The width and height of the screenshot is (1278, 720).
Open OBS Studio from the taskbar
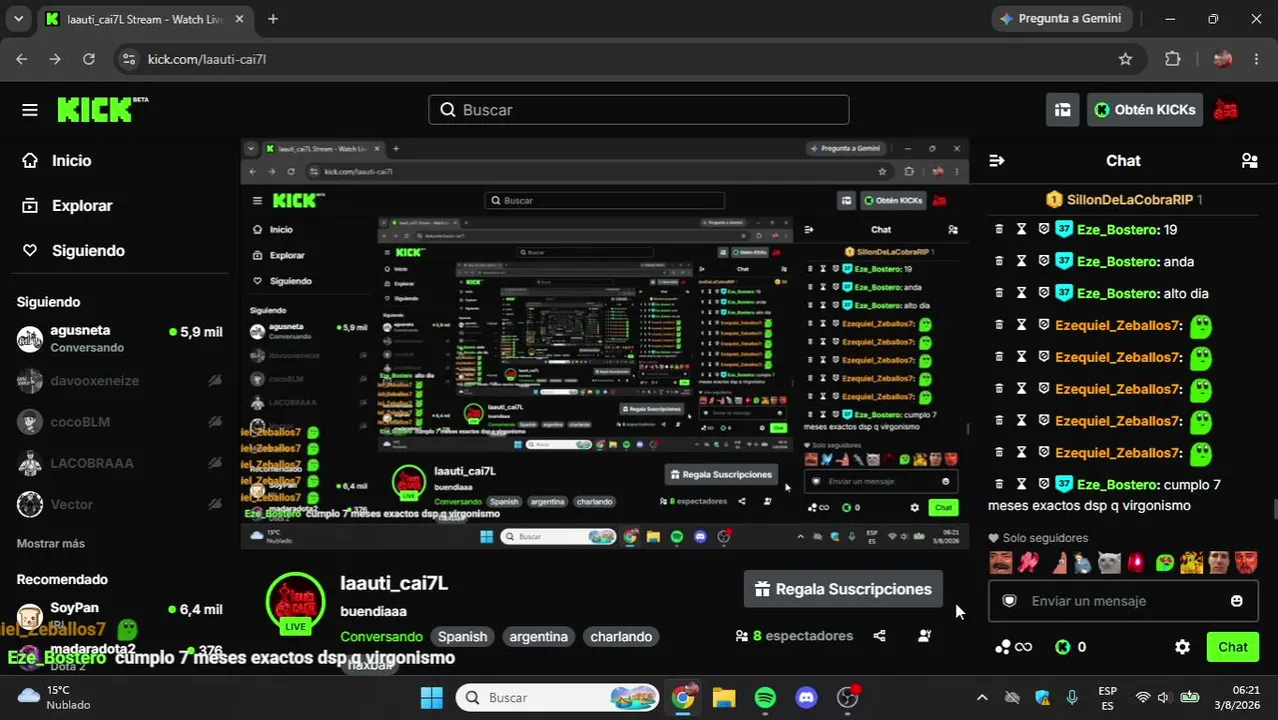tap(848, 697)
